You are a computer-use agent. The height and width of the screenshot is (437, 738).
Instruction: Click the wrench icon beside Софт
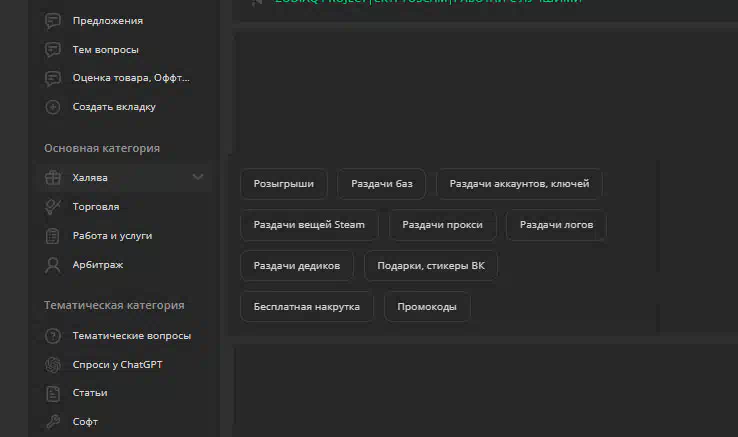click(53, 422)
